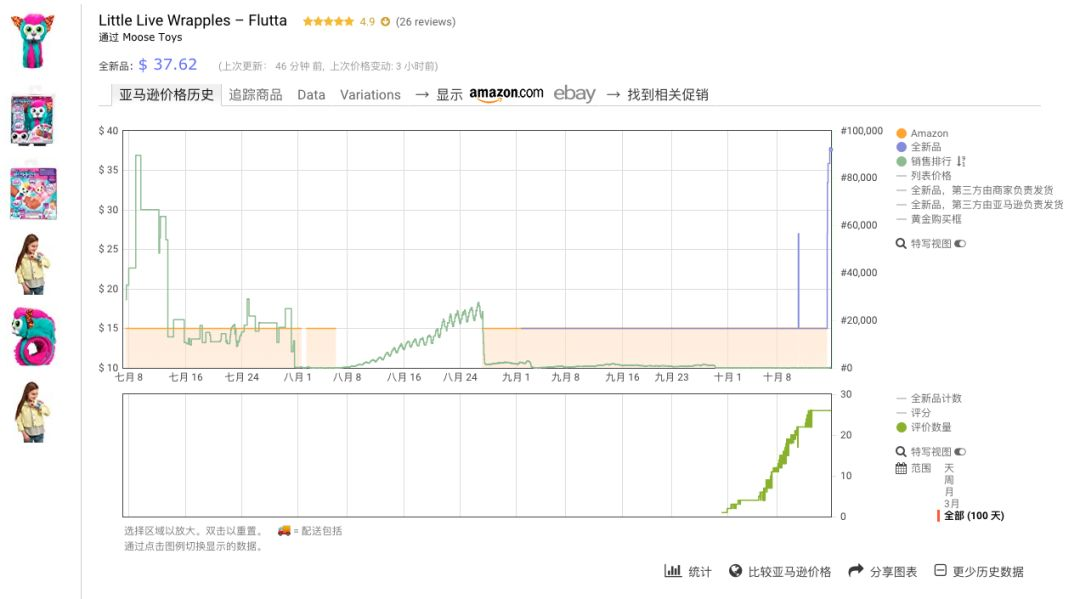Click the orange badge icon after 4.9
The height and width of the screenshot is (599, 1080).
[x=386, y=21]
